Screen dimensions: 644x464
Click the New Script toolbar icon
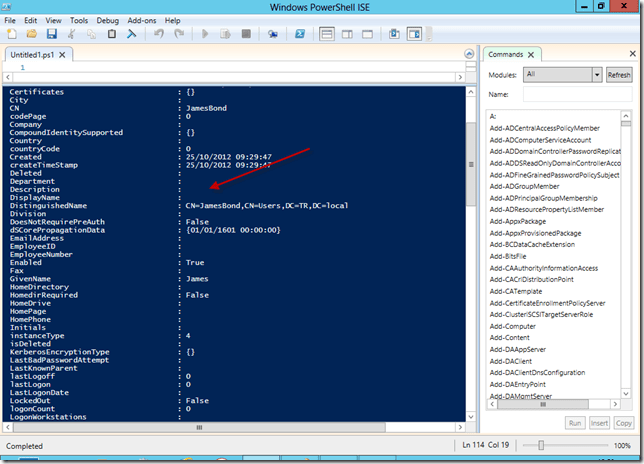click(12, 34)
